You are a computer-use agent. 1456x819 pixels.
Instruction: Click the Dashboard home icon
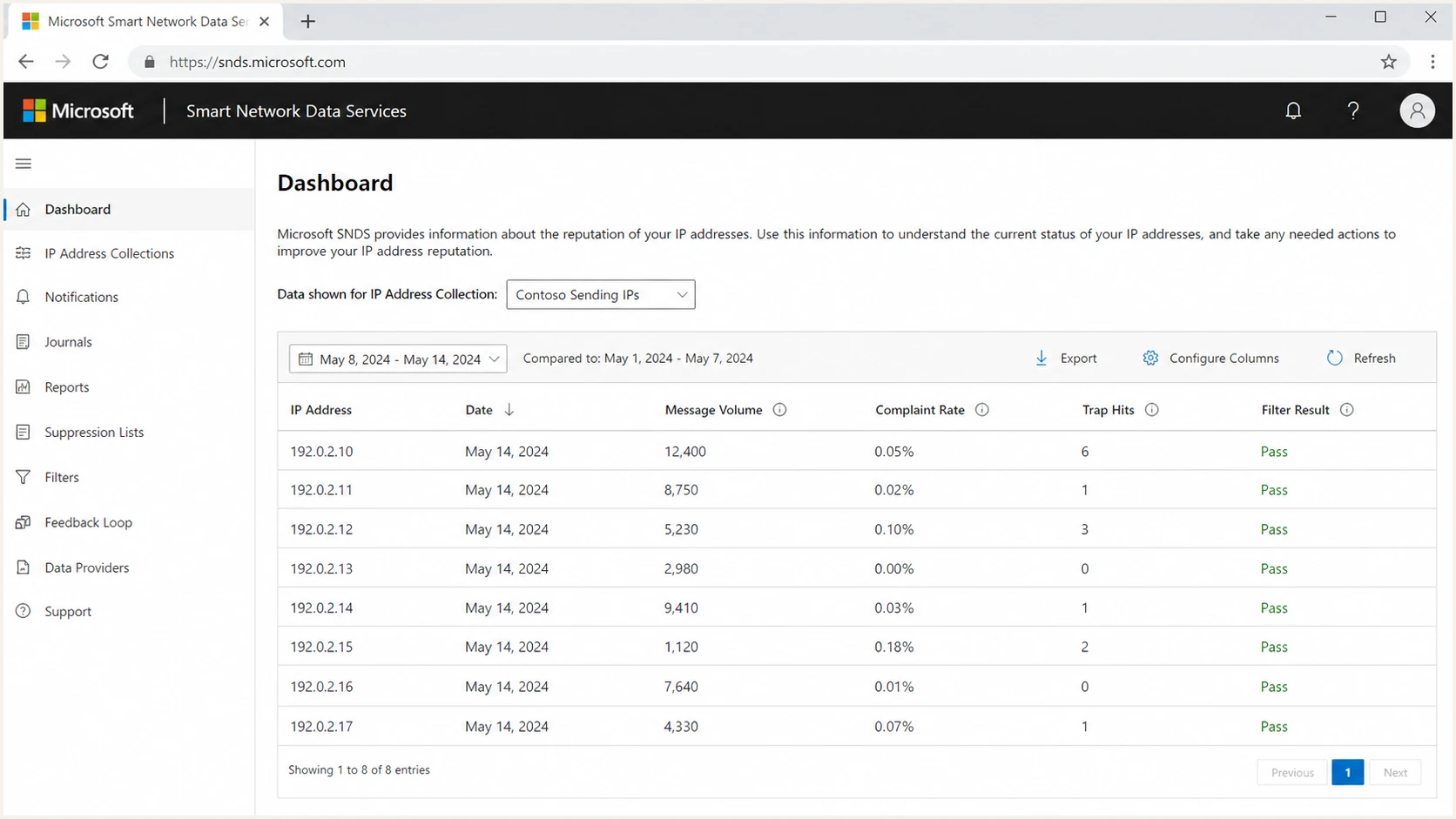(24, 209)
